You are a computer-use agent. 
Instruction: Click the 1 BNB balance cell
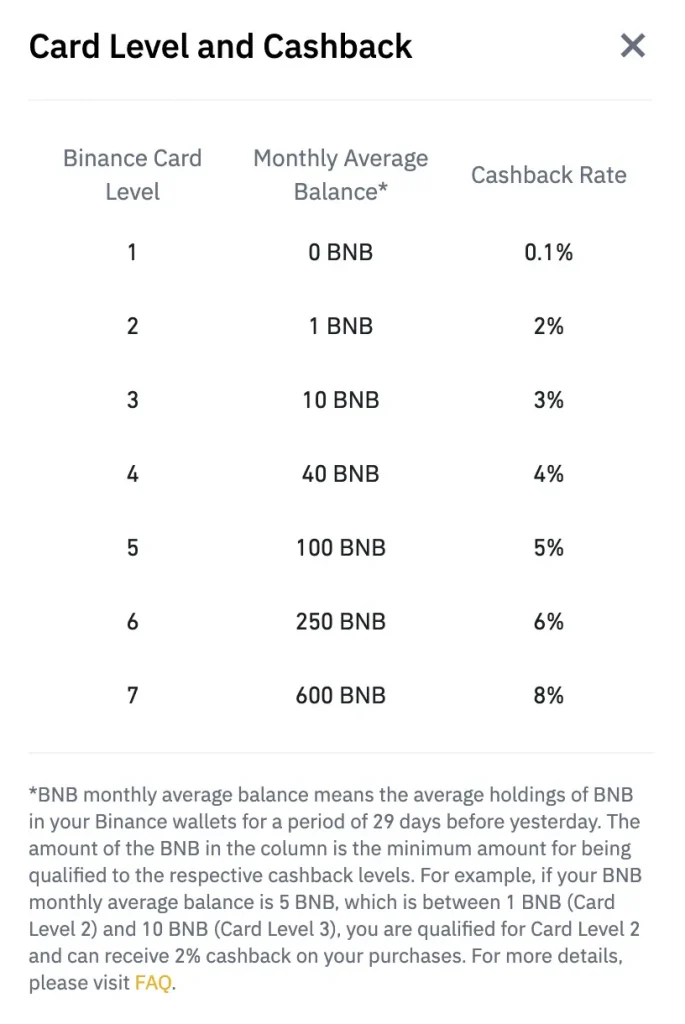coord(340,326)
